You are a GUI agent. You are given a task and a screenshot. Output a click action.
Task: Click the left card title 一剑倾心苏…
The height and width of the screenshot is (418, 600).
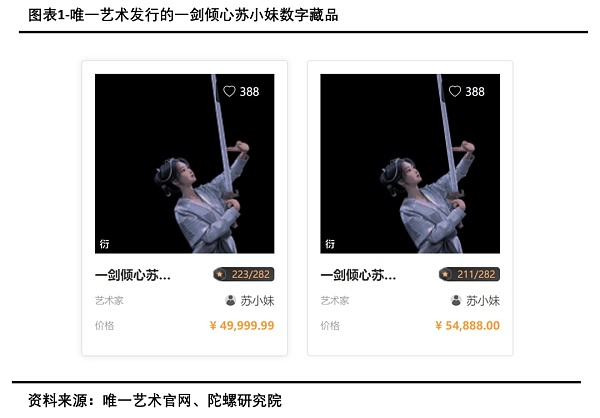(133, 275)
